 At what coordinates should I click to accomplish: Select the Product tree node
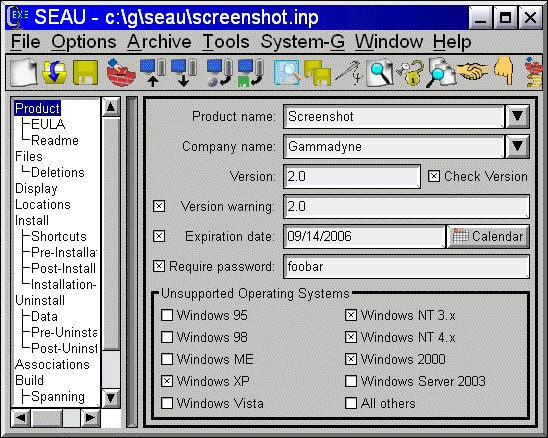(37, 108)
